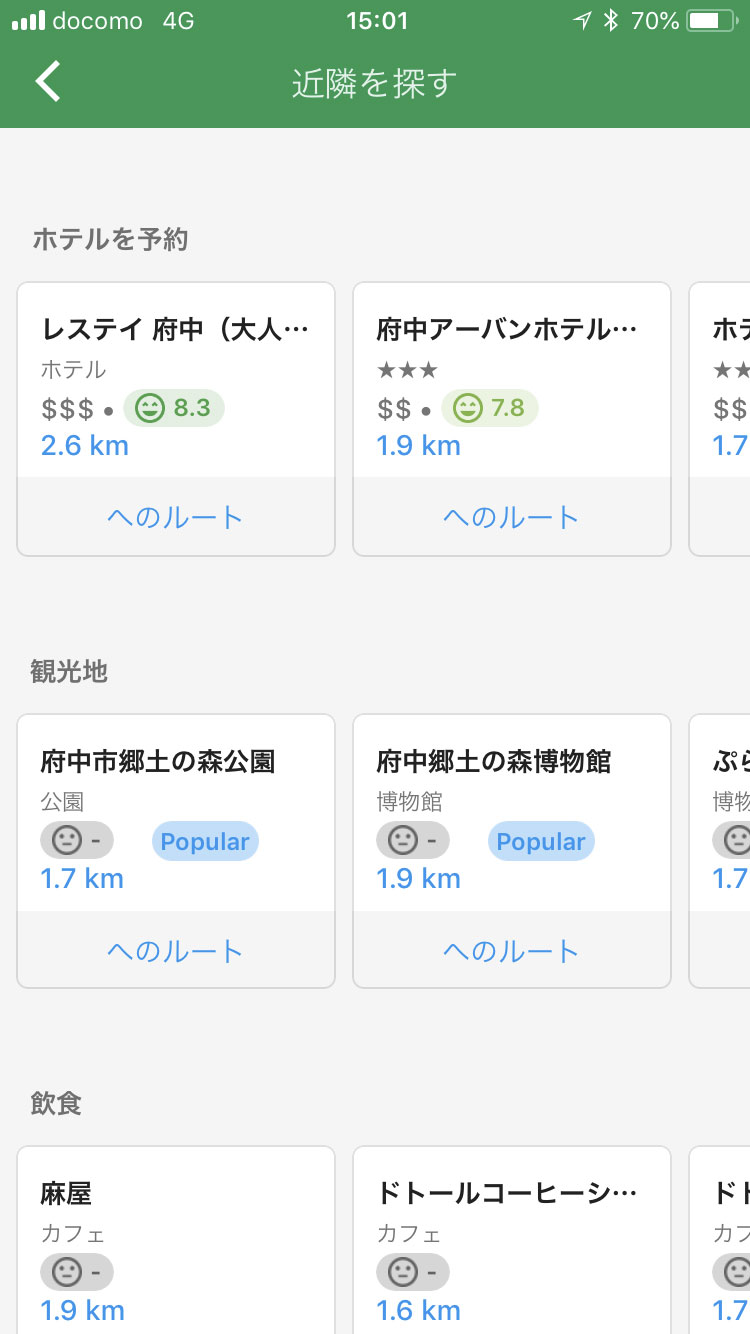This screenshot has width=750, height=1334.
Task: Tap the 7.8 smiley rating badge
Action: pyautogui.click(x=489, y=408)
